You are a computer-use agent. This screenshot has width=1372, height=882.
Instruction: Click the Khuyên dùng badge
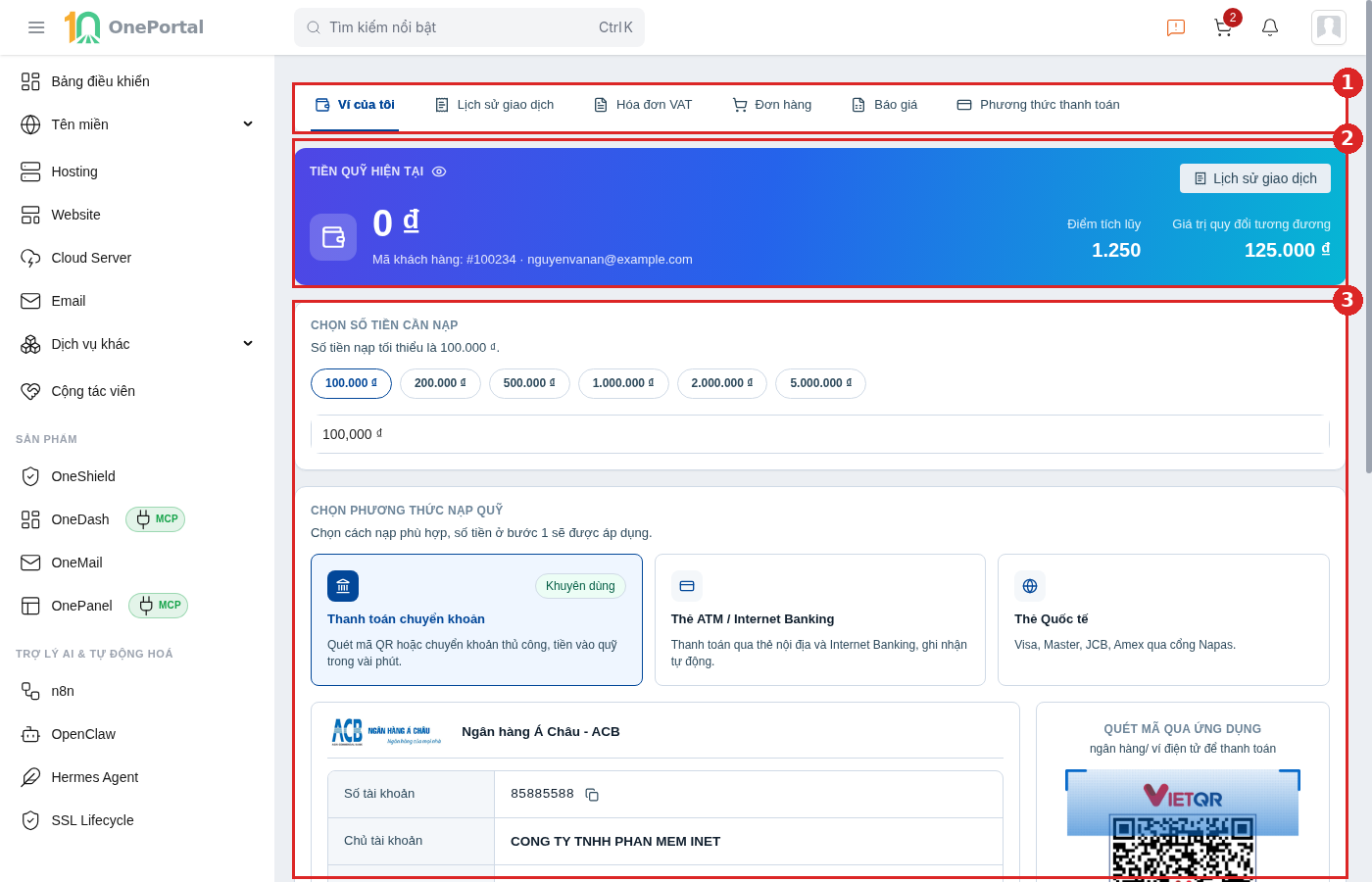point(580,586)
